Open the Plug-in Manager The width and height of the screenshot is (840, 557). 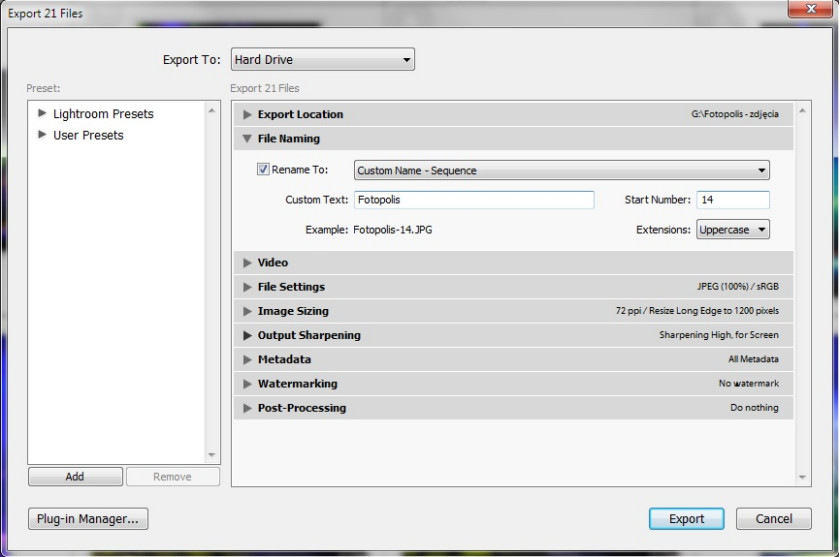click(88, 518)
